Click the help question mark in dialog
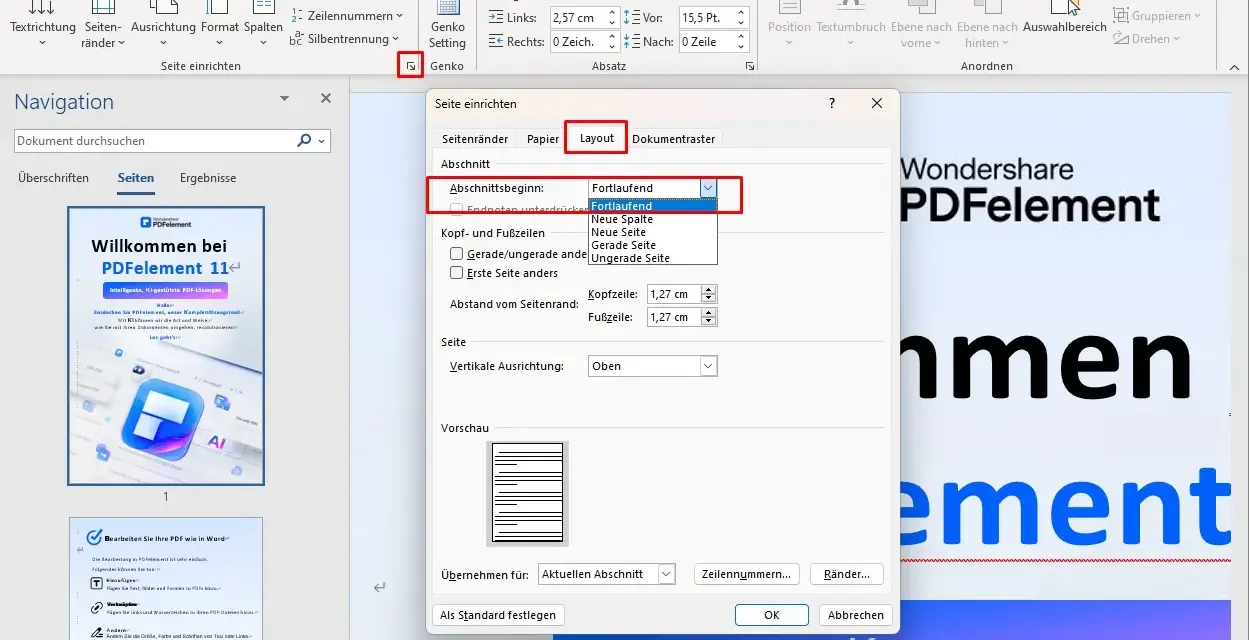The width and height of the screenshot is (1249, 640). 832,103
